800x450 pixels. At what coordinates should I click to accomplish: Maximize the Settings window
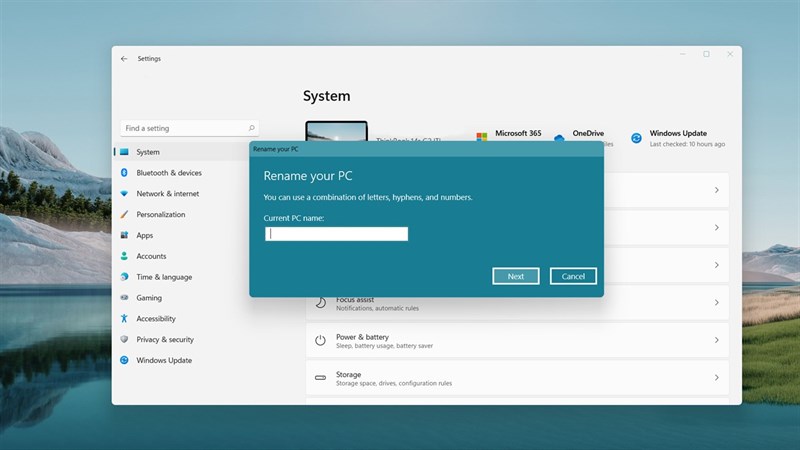pos(707,54)
